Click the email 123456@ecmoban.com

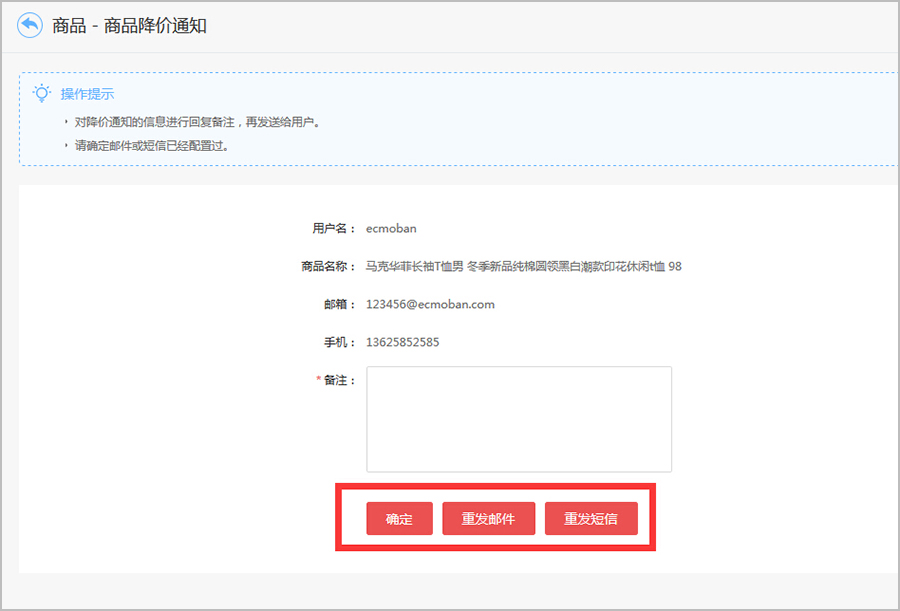[430, 304]
